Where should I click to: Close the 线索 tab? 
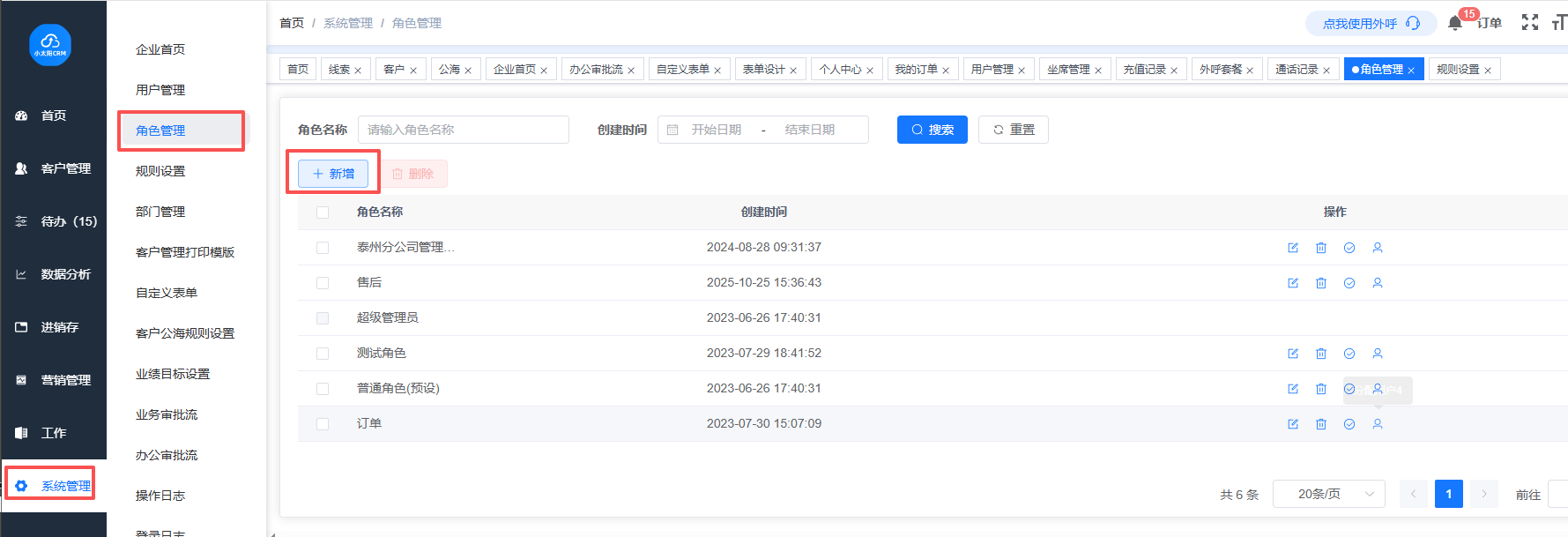(358, 71)
